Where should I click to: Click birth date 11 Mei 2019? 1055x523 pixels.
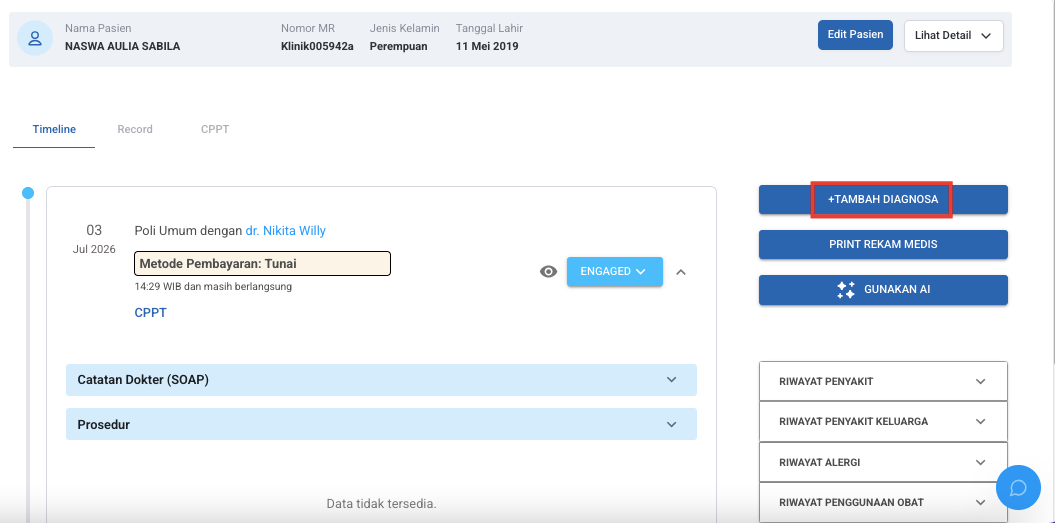487,46
